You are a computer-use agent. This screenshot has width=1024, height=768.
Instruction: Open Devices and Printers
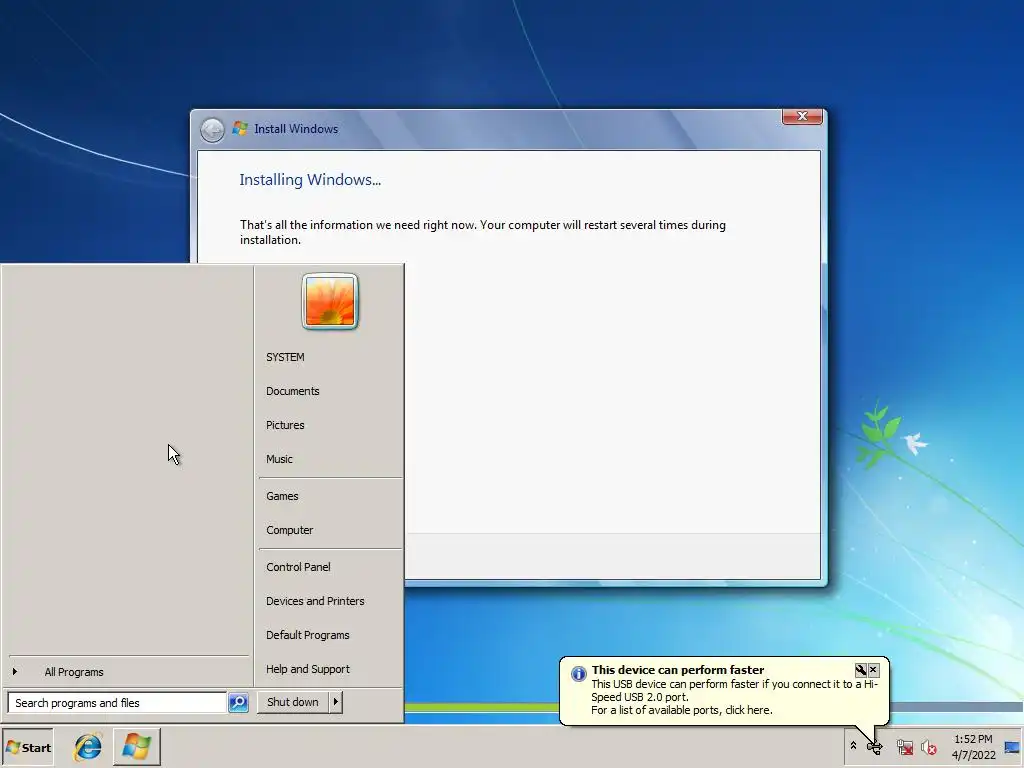(x=315, y=601)
